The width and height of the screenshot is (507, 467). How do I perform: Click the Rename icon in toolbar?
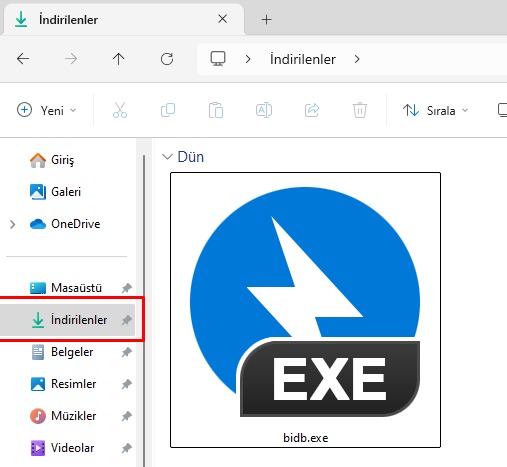[x=264, y=110]
